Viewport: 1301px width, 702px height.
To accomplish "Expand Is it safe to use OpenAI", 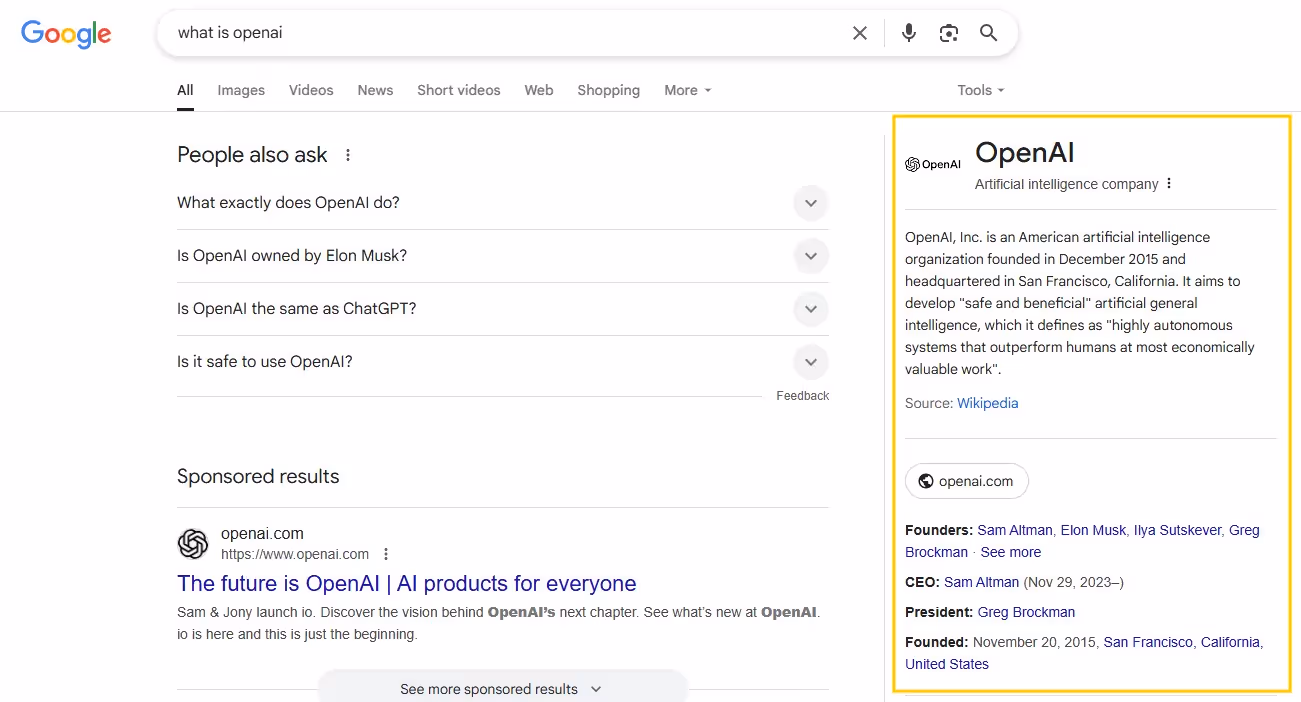I will point(503,362).
